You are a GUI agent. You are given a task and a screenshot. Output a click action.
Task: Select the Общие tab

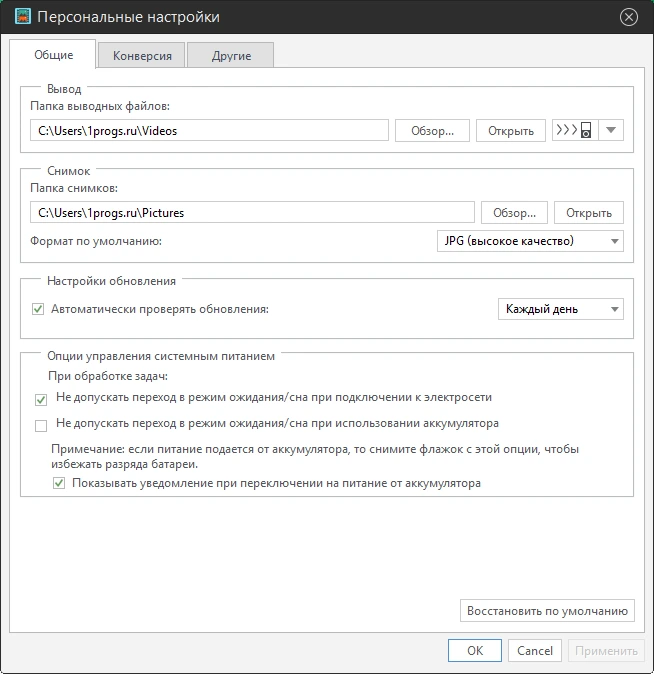point(53,55)
